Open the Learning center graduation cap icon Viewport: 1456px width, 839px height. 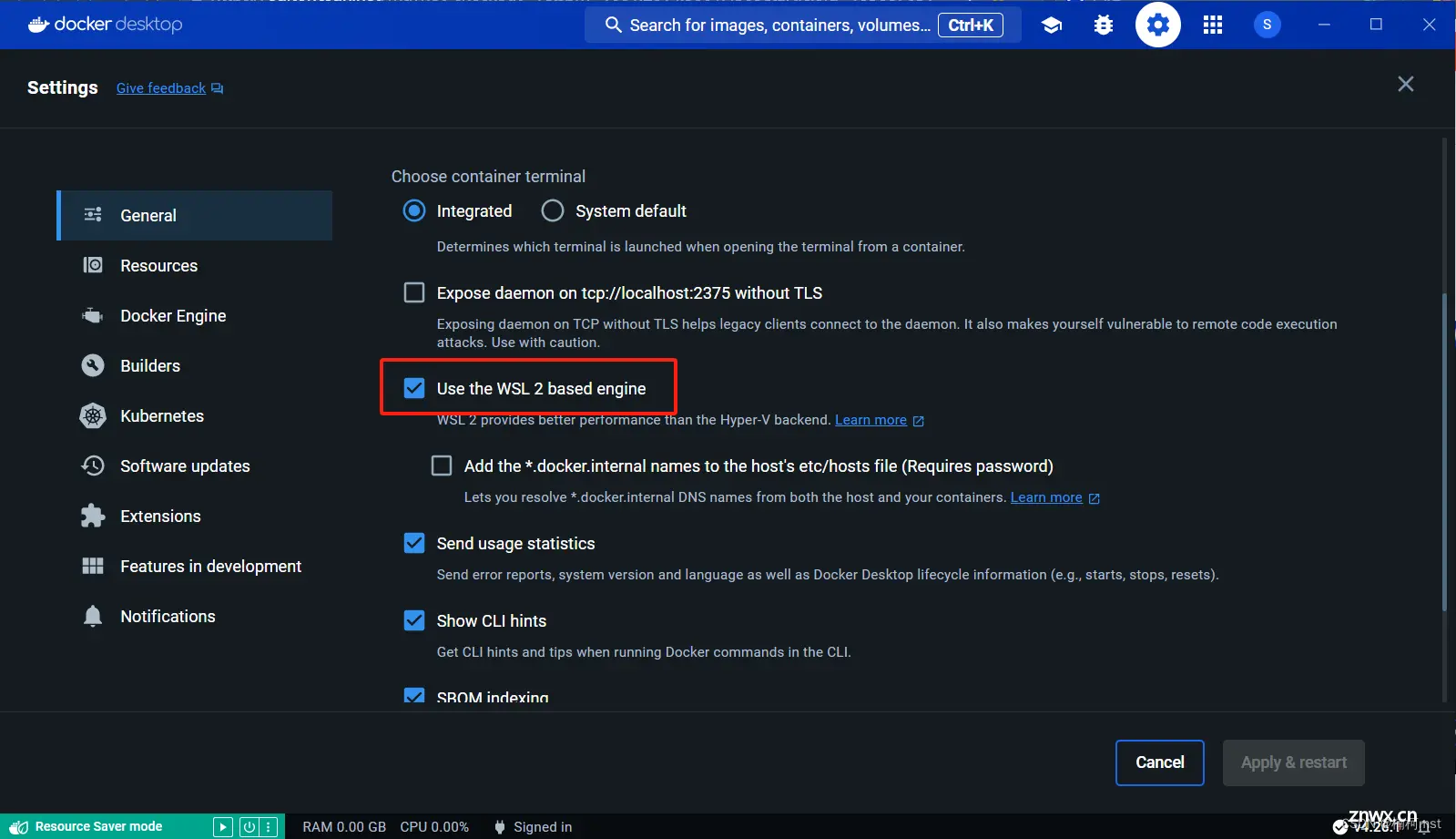pos(1052,26)
